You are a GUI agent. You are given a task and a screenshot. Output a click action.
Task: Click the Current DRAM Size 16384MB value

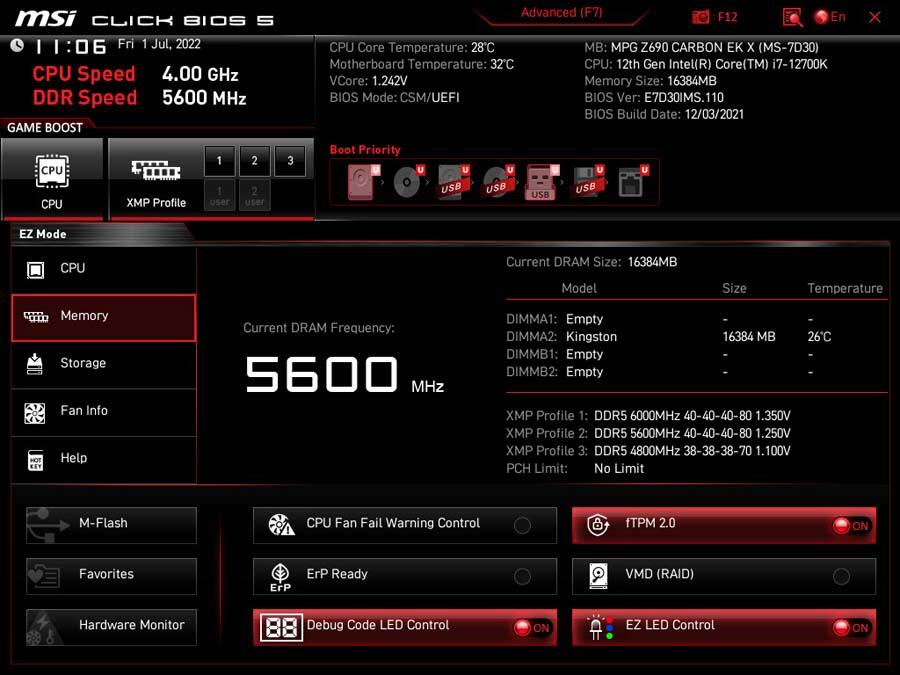[x=652, y=262]
